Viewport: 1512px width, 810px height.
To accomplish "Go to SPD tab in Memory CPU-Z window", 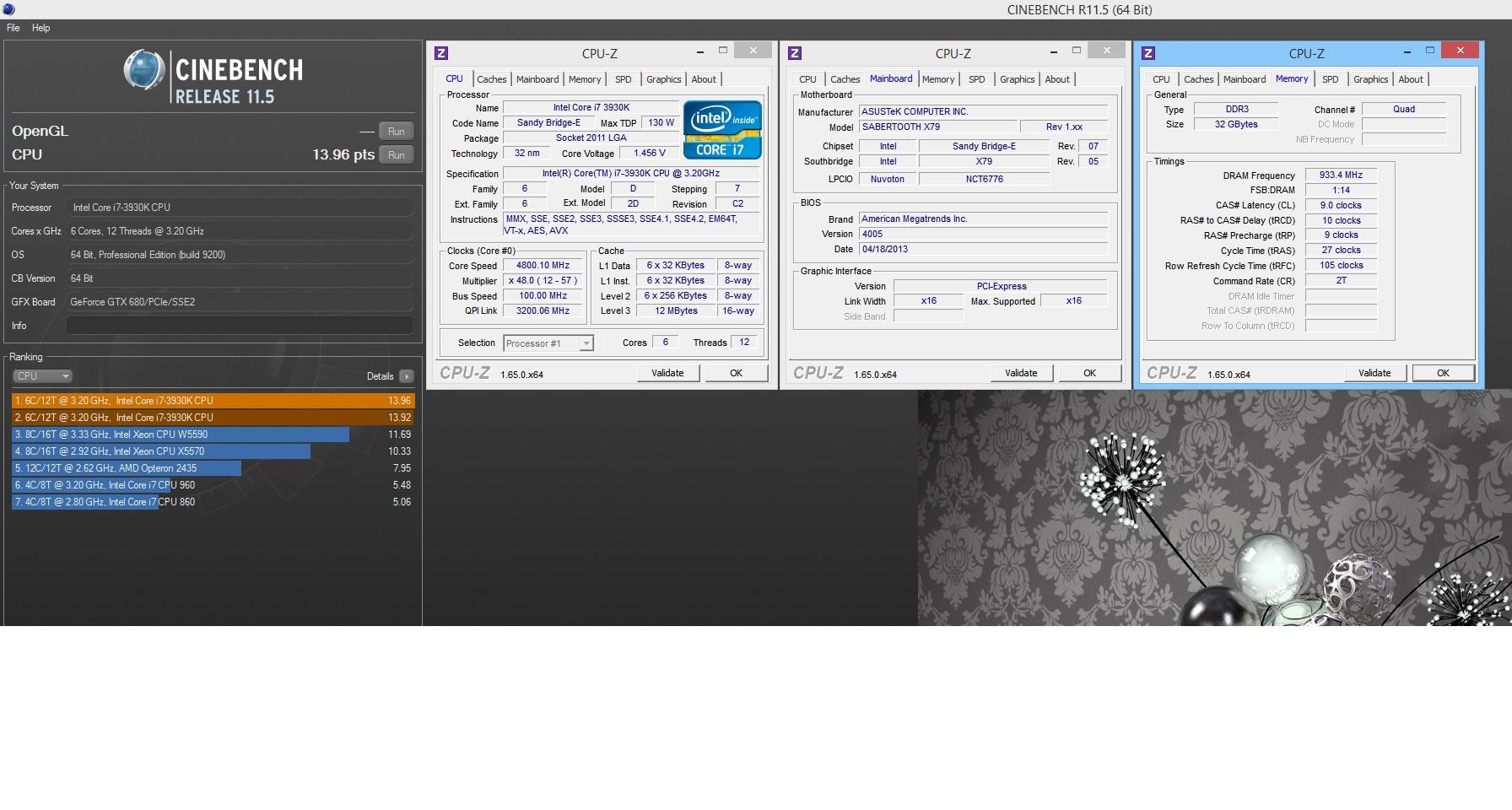I will tap(1331, 79).
